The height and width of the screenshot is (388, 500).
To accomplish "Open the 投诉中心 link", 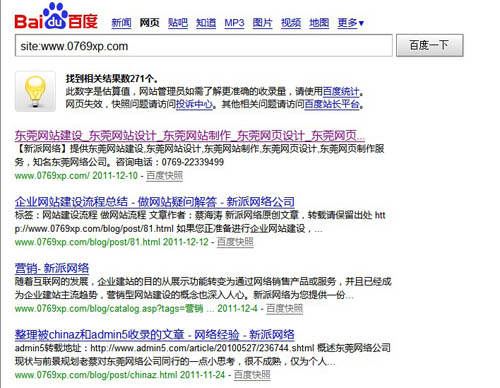I will point(194,104).
